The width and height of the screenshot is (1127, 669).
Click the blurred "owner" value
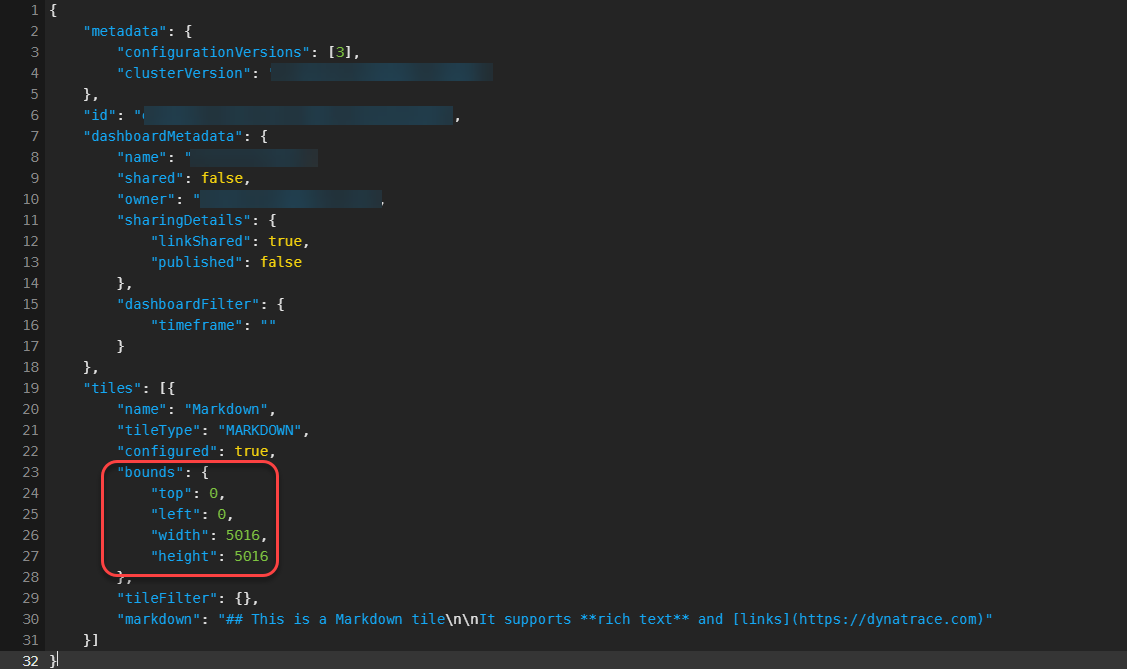pos(290,199)
